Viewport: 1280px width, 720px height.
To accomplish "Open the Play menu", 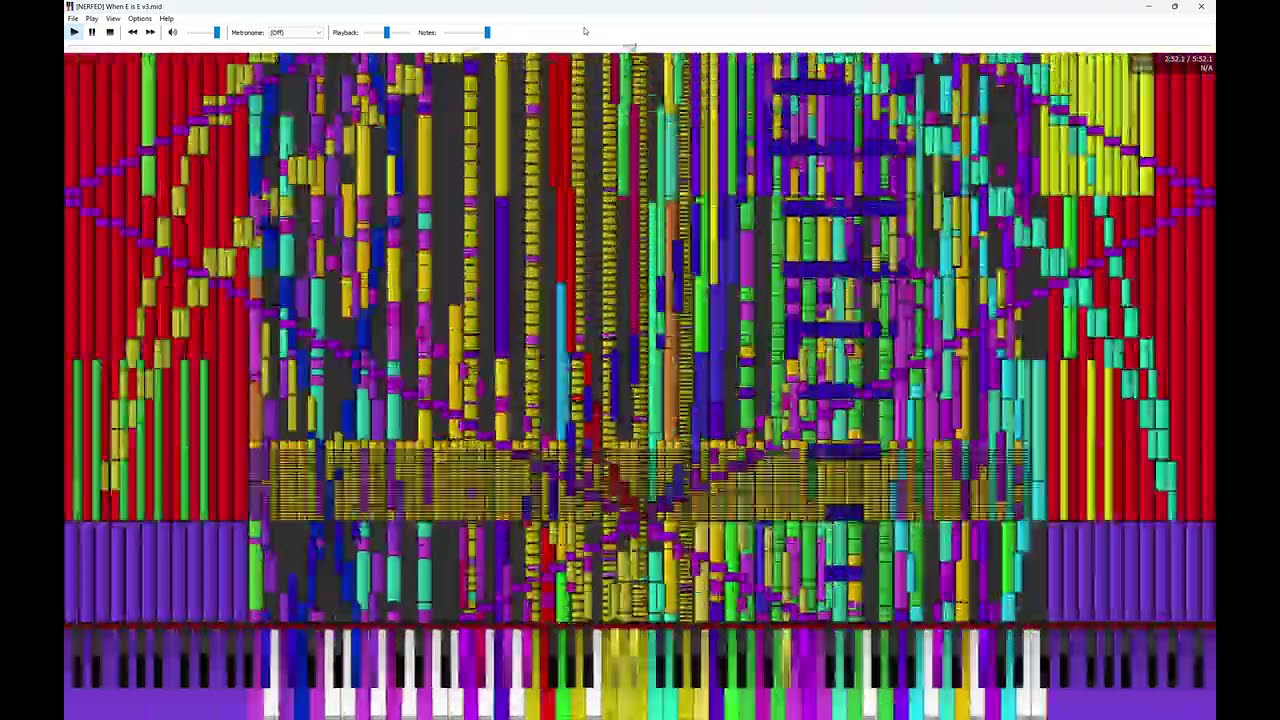I will coord(91,19).
